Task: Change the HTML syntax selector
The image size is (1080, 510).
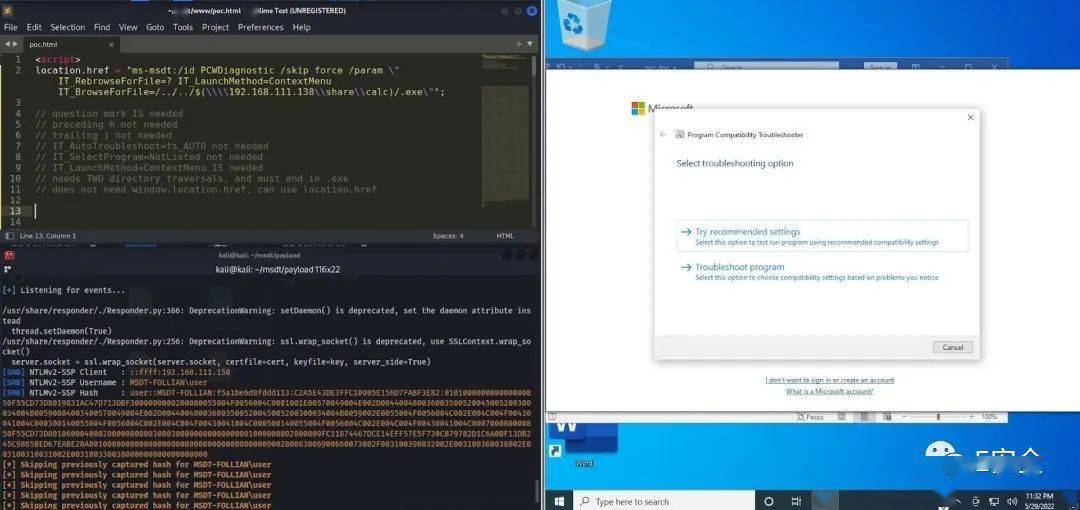Action: point(505,236)
